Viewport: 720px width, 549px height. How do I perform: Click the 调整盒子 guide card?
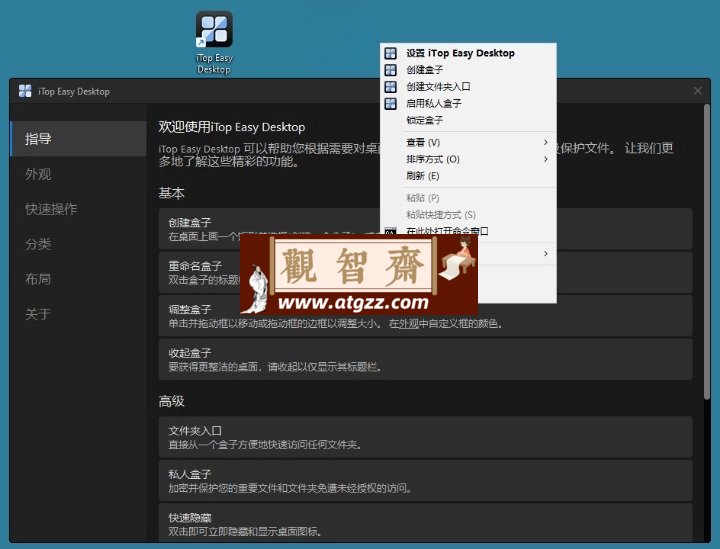[x=425, y=316]
